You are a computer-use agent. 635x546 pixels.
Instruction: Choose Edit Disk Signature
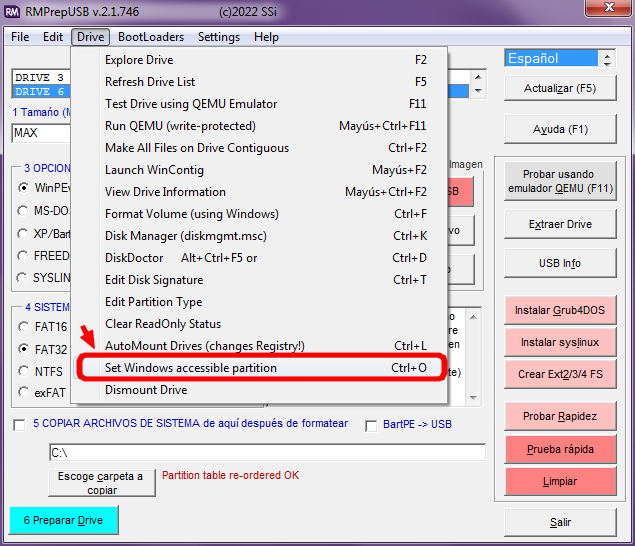click(260, 280)
